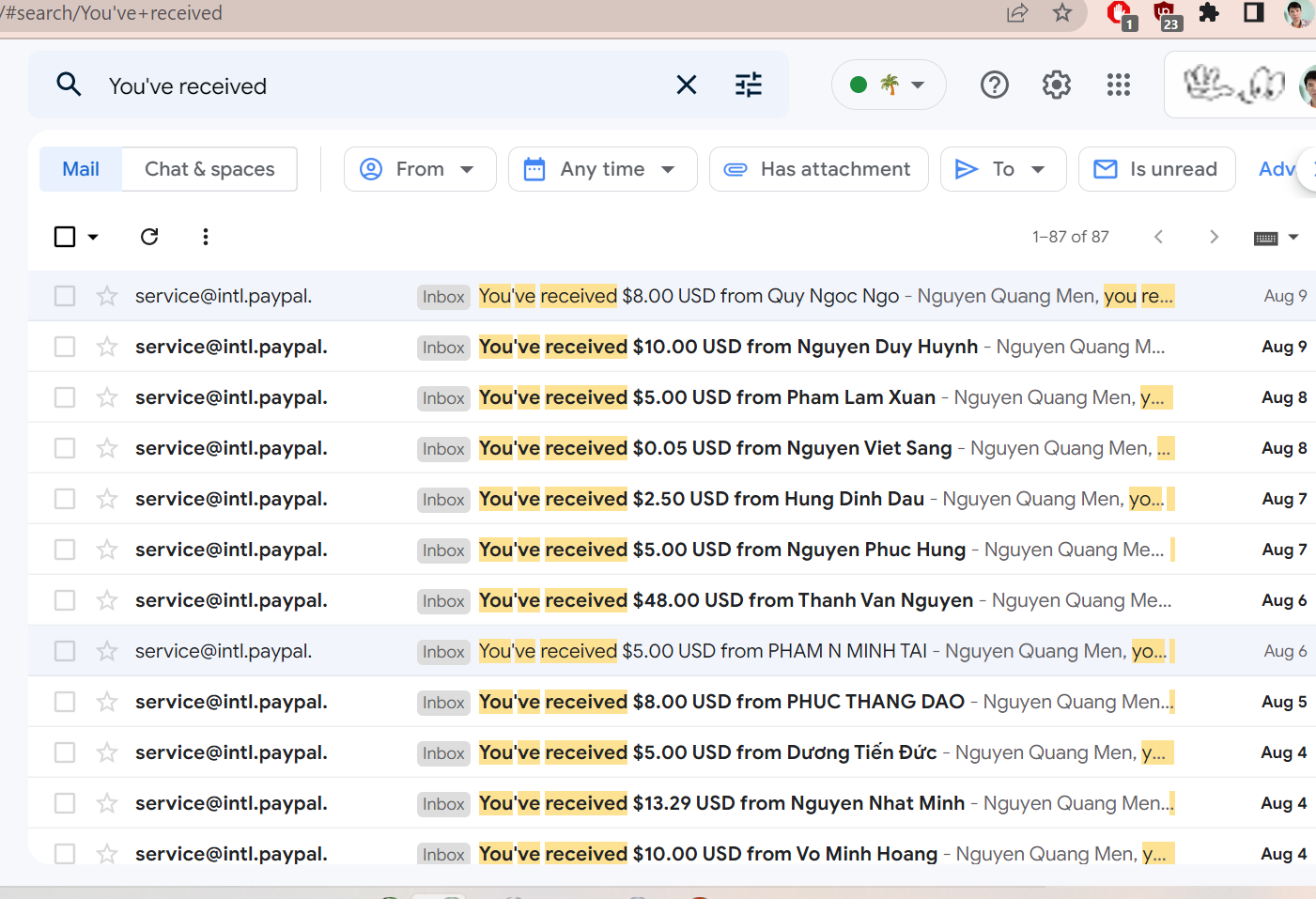The image size is (1316, 899).
Task: Click the browser address bar URL
Action: pyautogui.click(x=113, y=13)
